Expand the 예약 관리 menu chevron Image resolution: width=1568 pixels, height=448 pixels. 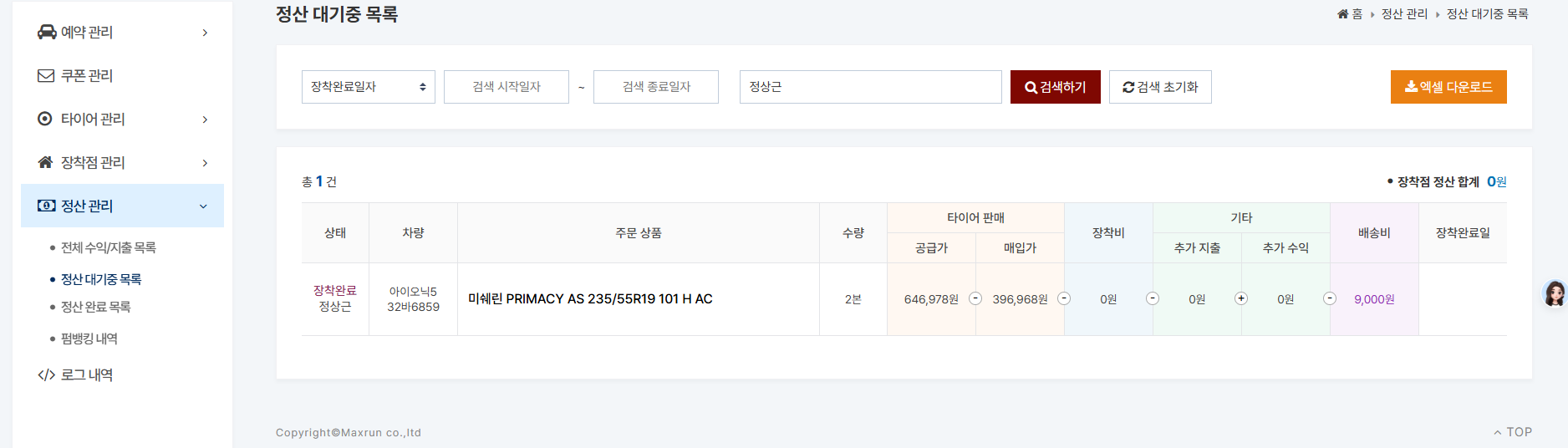(x=205, y=33)
